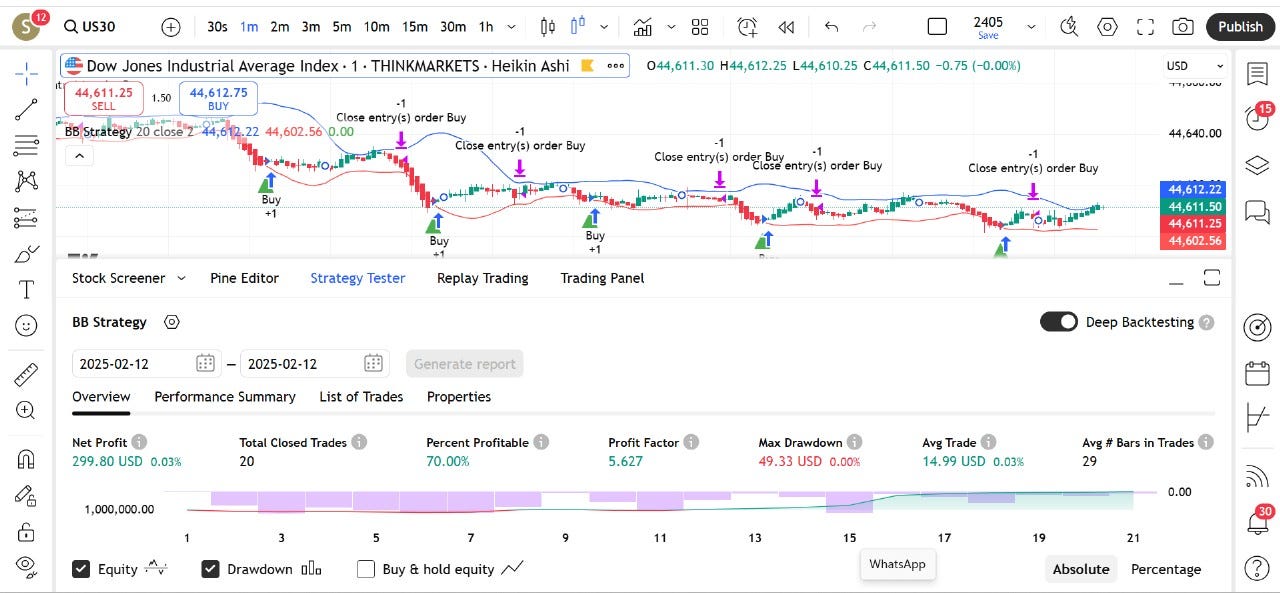
Task: Open notifications bell with badge 30
Action: 1258,521
